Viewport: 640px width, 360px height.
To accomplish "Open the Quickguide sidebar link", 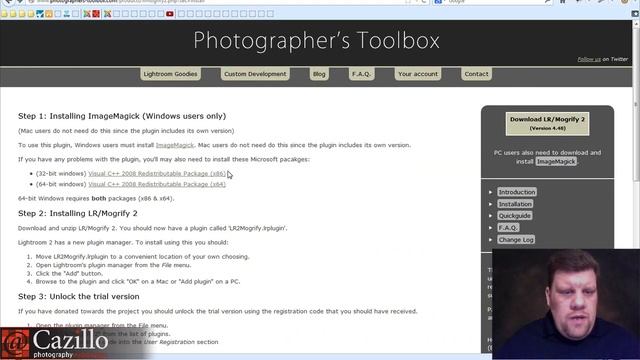I will (x=514, y=216).
